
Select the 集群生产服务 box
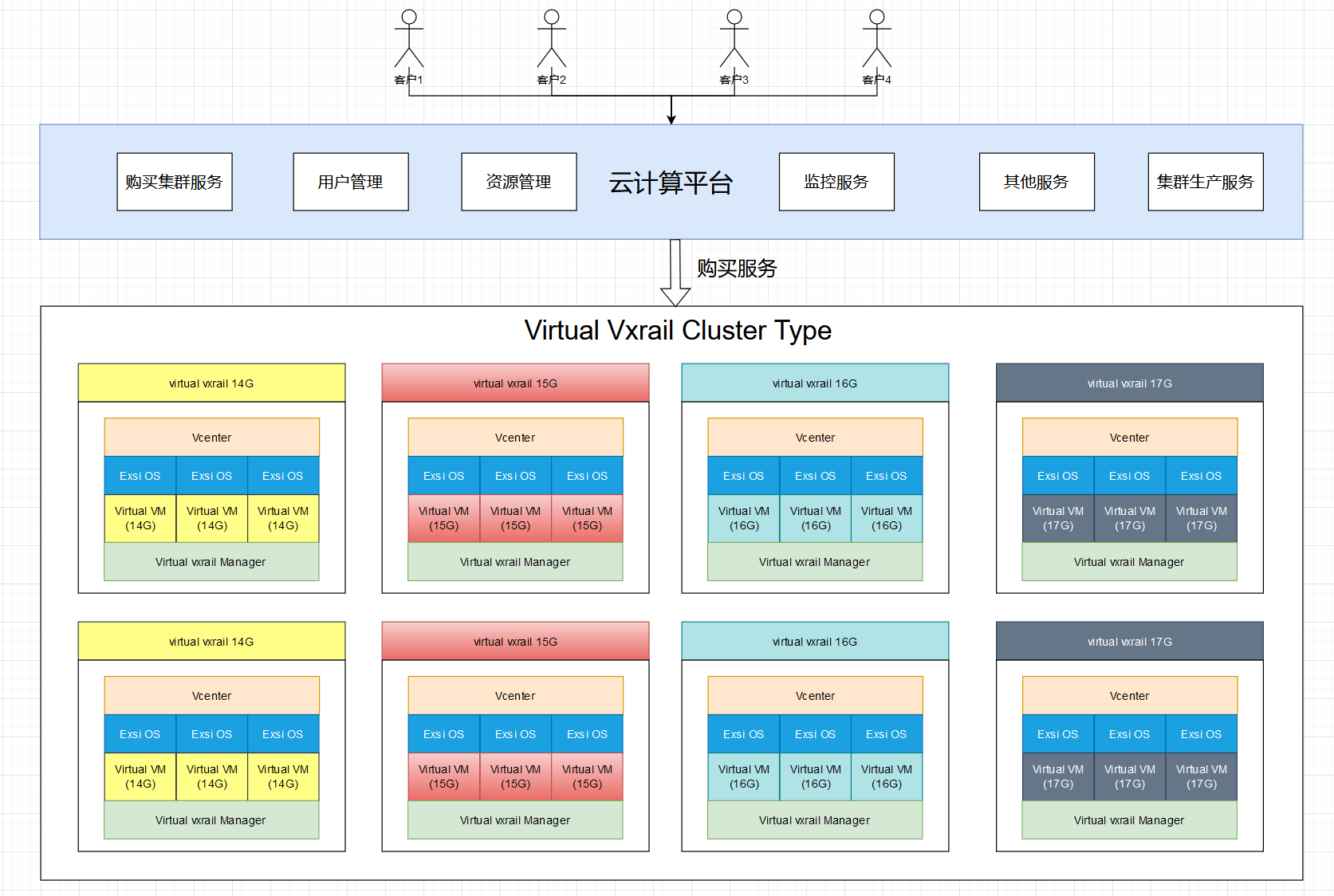click(1206, 182)
